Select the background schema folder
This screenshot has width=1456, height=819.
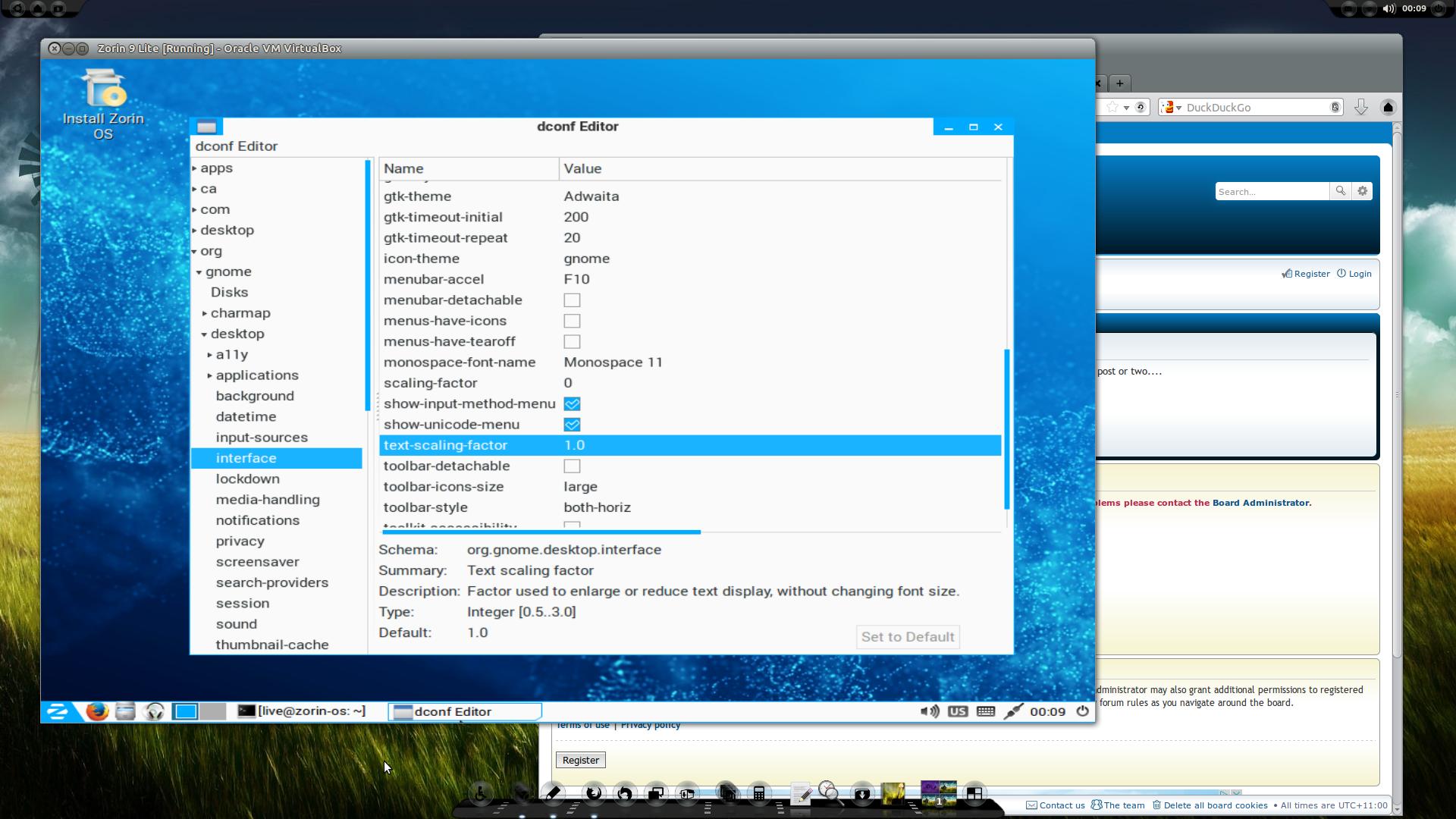(x=254, y=396)
